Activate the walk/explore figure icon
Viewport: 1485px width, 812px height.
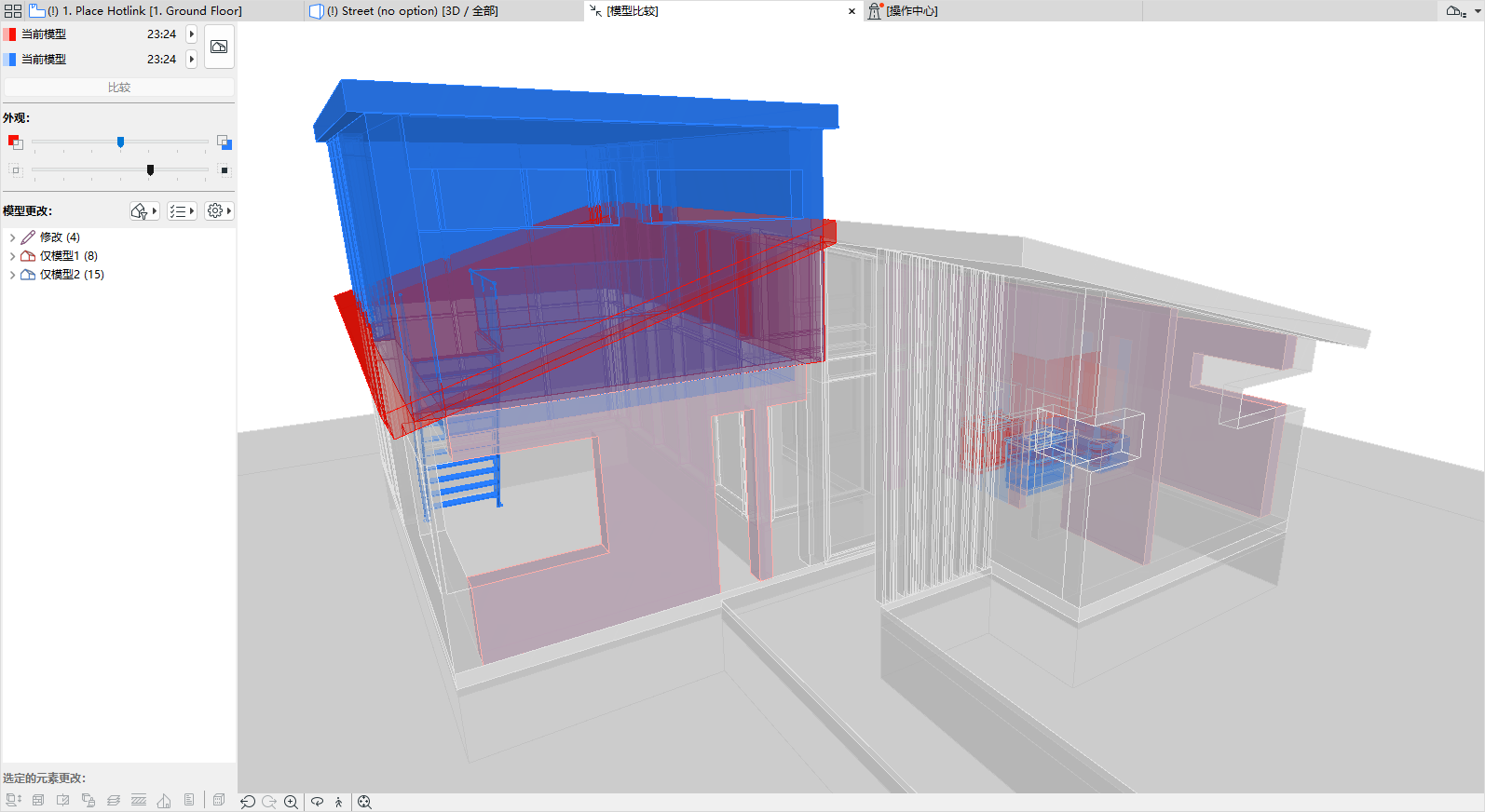coord(339,802)
